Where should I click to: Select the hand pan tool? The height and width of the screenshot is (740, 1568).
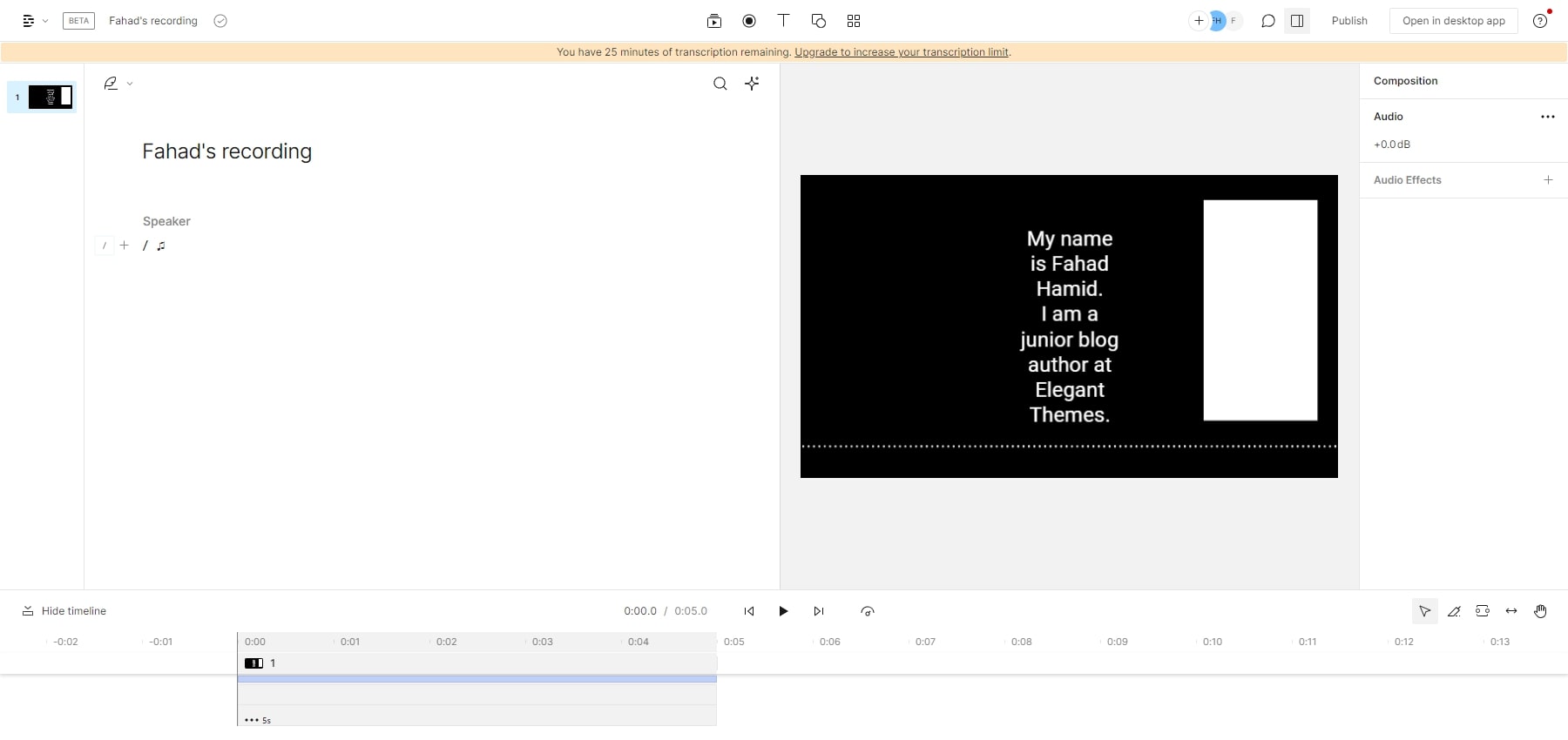tap(1540, 611)
